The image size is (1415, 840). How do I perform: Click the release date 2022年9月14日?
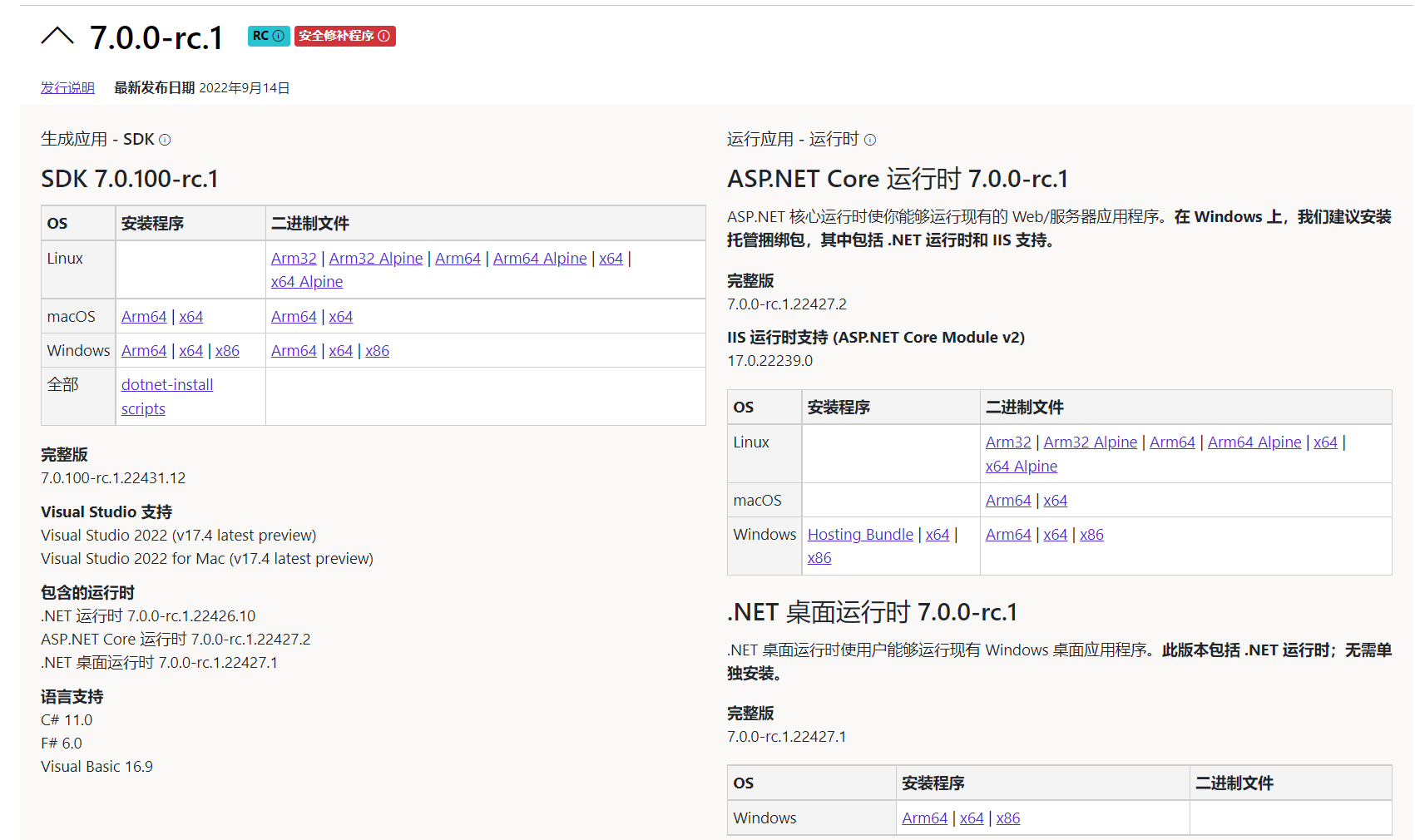pyautogui.click(x=244, y=87)
